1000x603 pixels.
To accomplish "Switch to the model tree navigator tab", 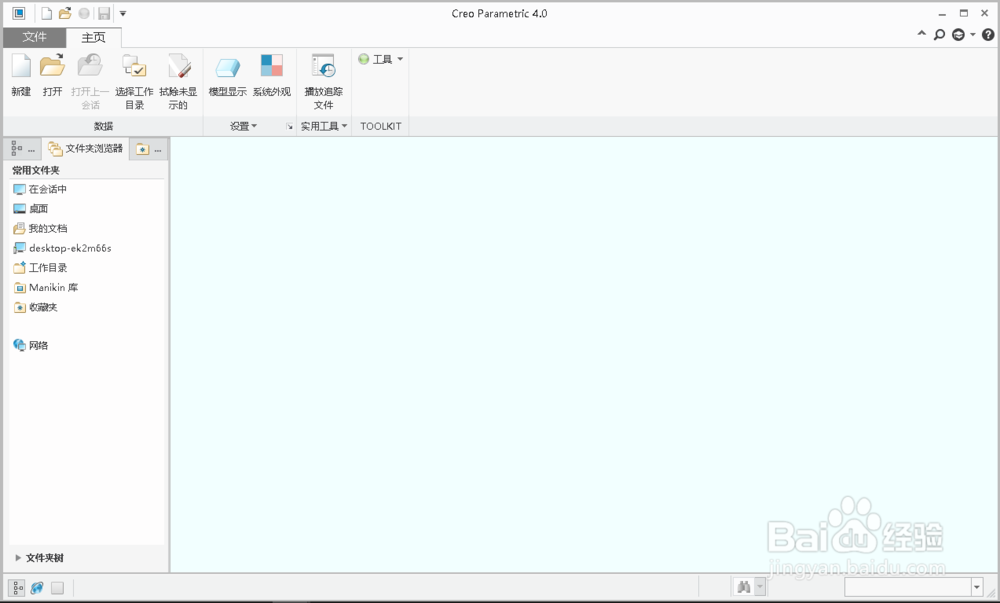I will [22, 149].
